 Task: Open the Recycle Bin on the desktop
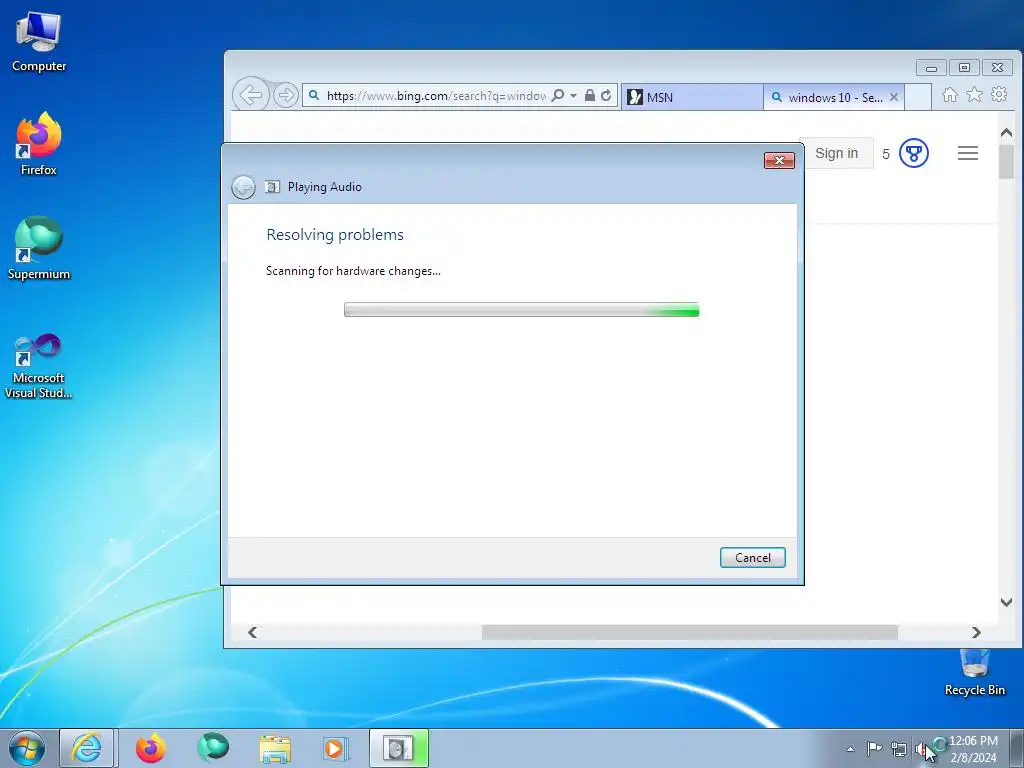coord(974,673)
